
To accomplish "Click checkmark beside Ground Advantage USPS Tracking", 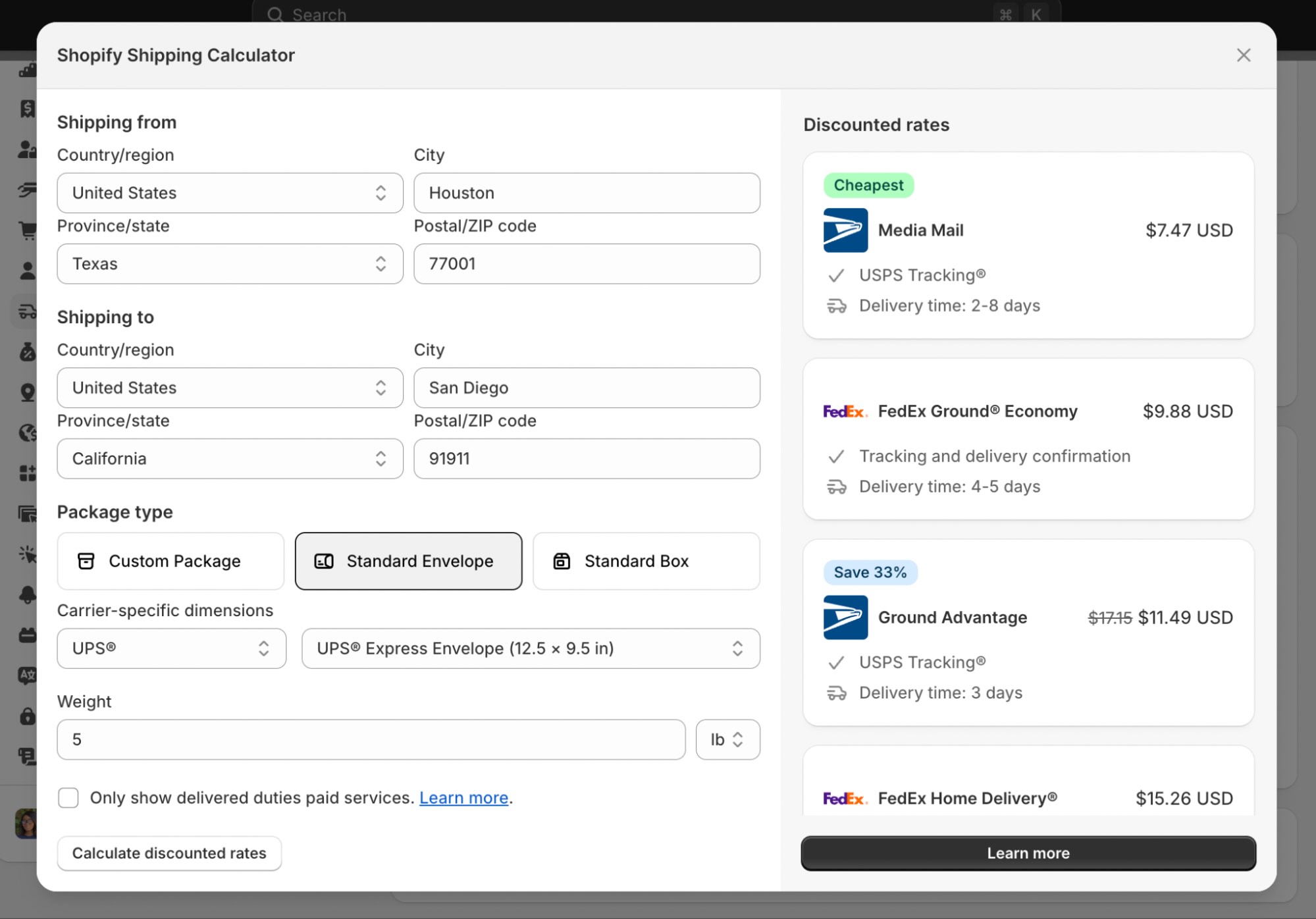I will pyautogui.click(x=836, y=662).
